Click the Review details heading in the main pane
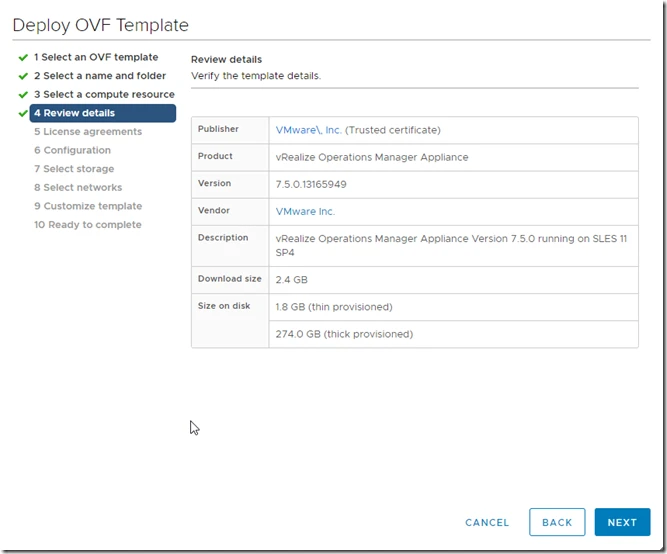 point(226,60)
